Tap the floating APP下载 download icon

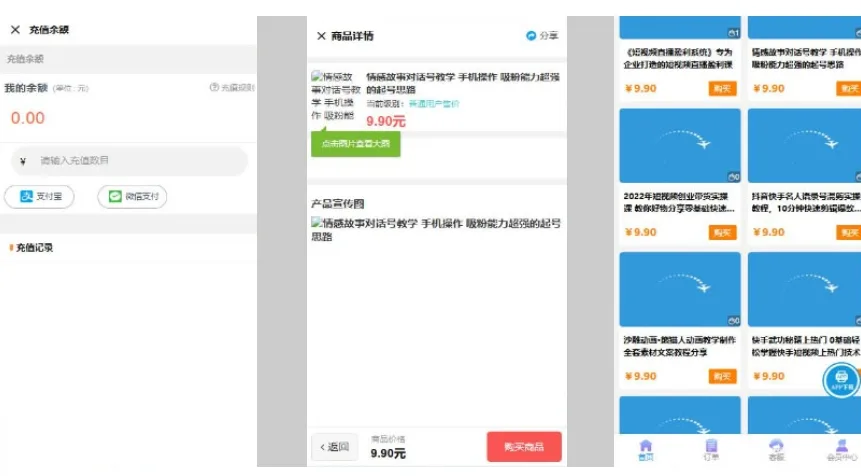(841, 380)
